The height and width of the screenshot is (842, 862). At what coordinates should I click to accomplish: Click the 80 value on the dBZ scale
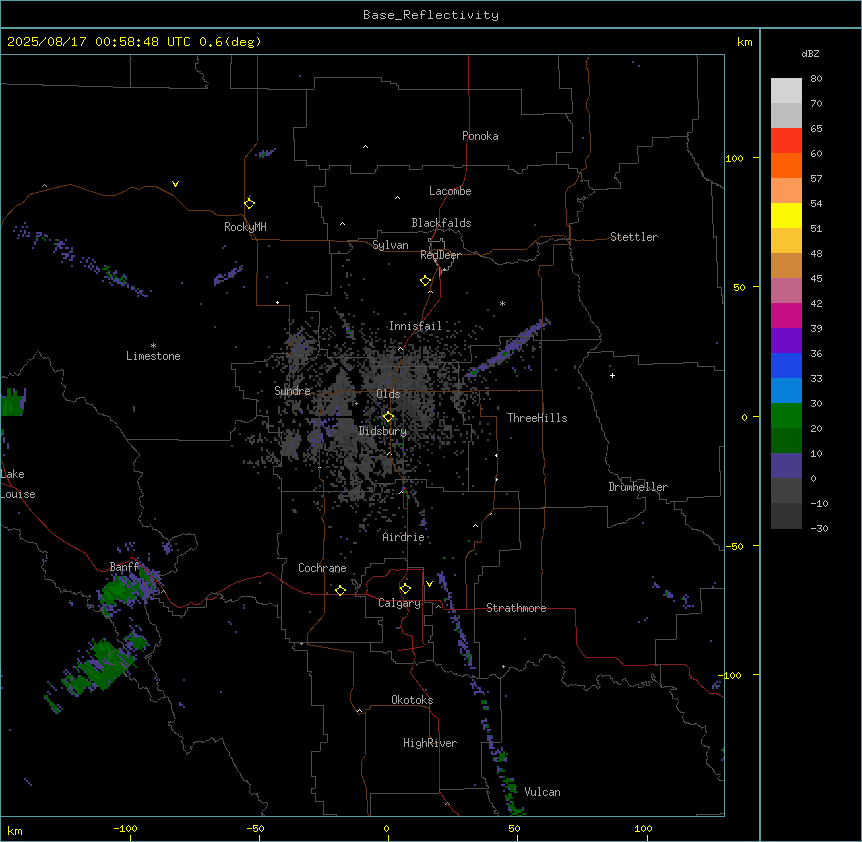pyautogui.click(x=816, y=79)
